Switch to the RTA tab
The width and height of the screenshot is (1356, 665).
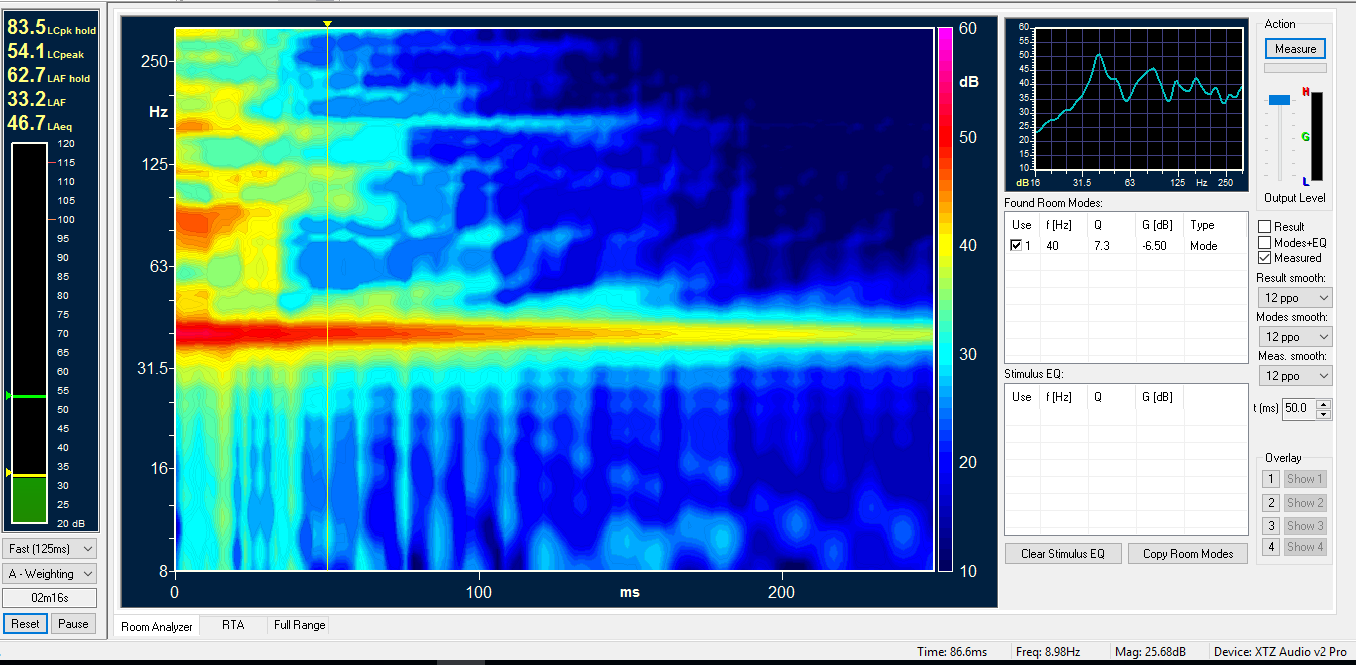233,625
